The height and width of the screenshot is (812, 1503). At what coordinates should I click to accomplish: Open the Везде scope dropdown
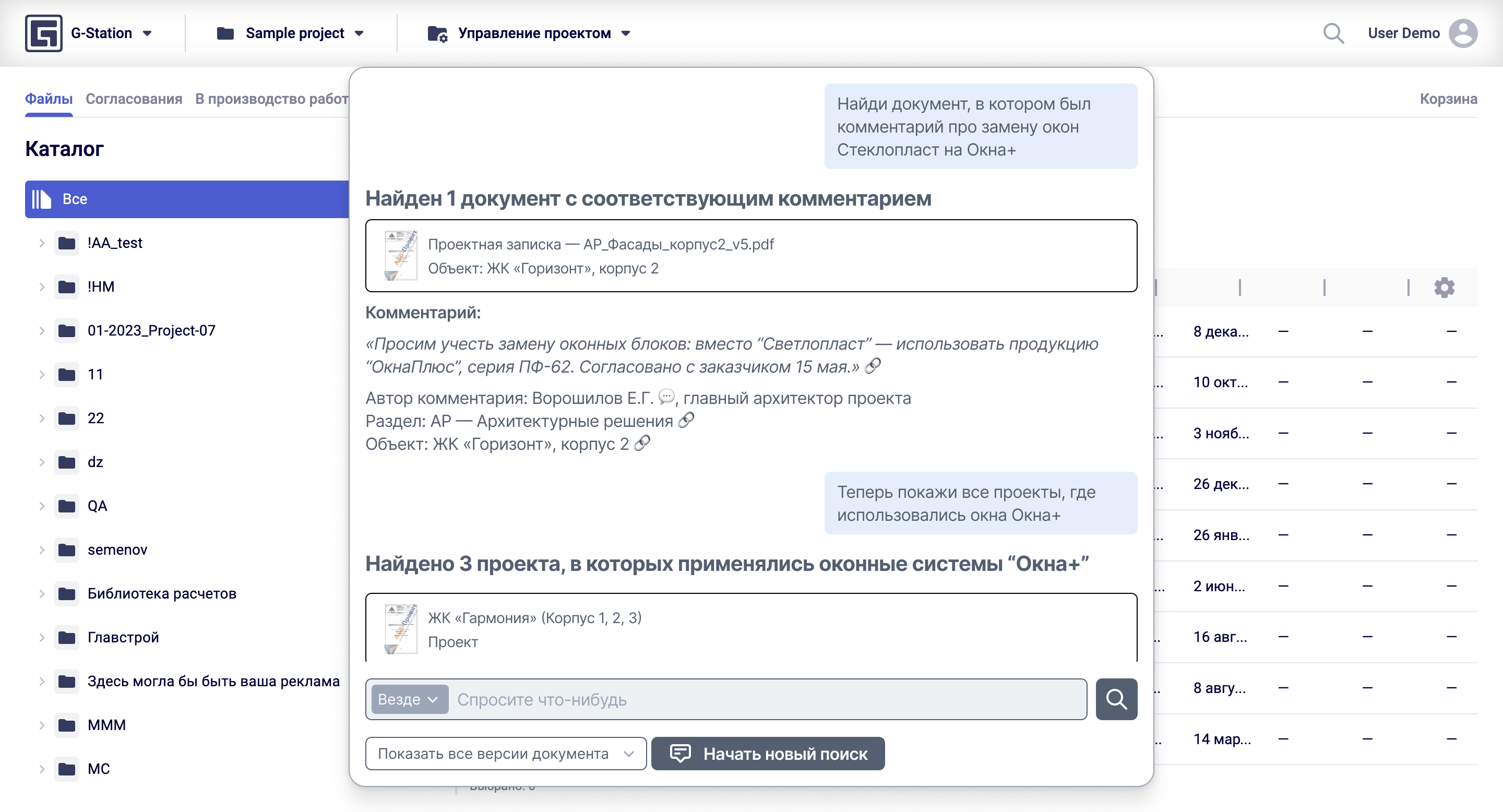click(x=409, y=699)
